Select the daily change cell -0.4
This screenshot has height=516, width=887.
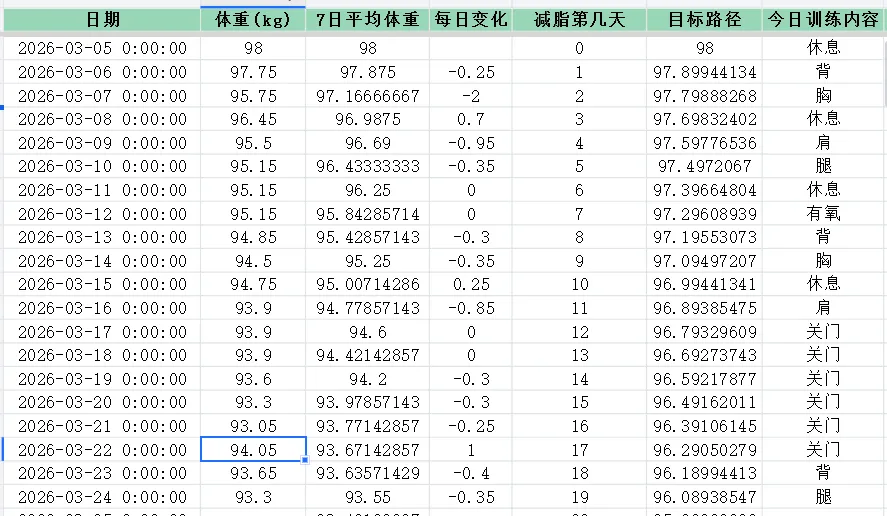tap(471, 473)
